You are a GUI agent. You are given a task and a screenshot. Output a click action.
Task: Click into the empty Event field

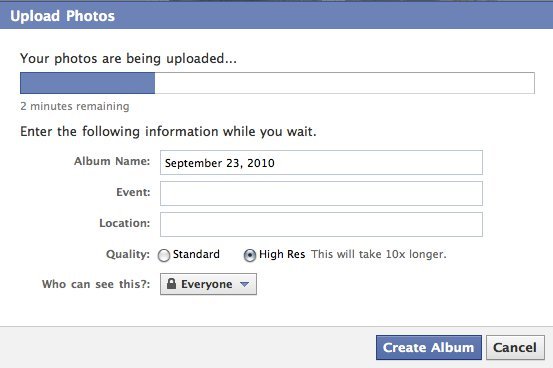(x=321, y=193)
